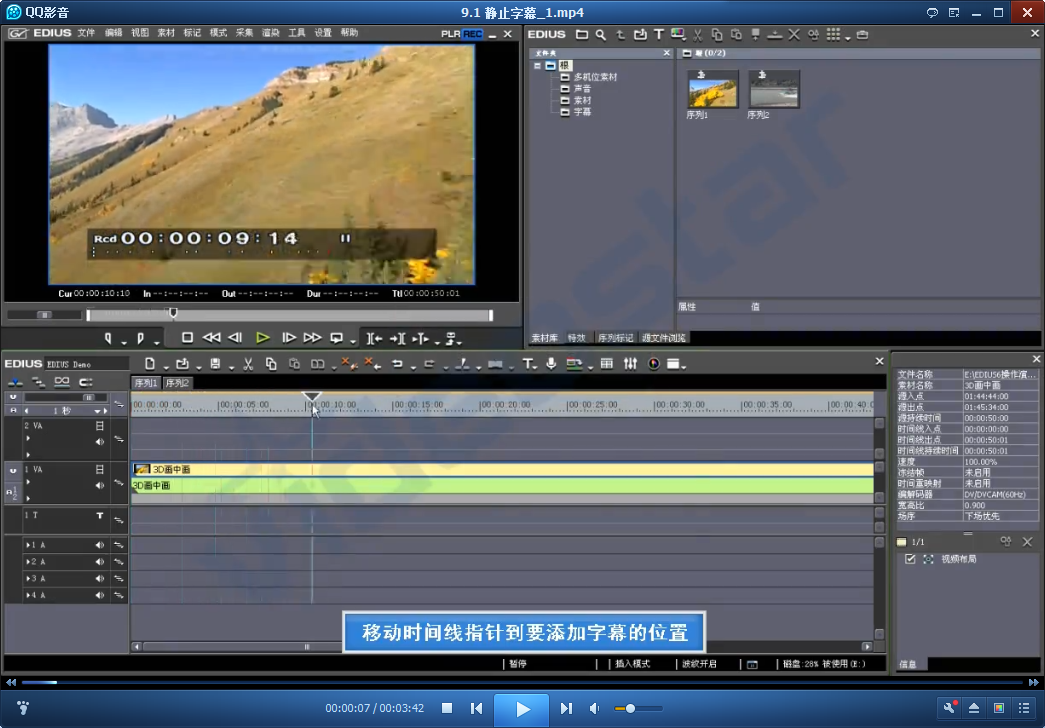Stop playback in the EDIUS player

click(187, 338)
